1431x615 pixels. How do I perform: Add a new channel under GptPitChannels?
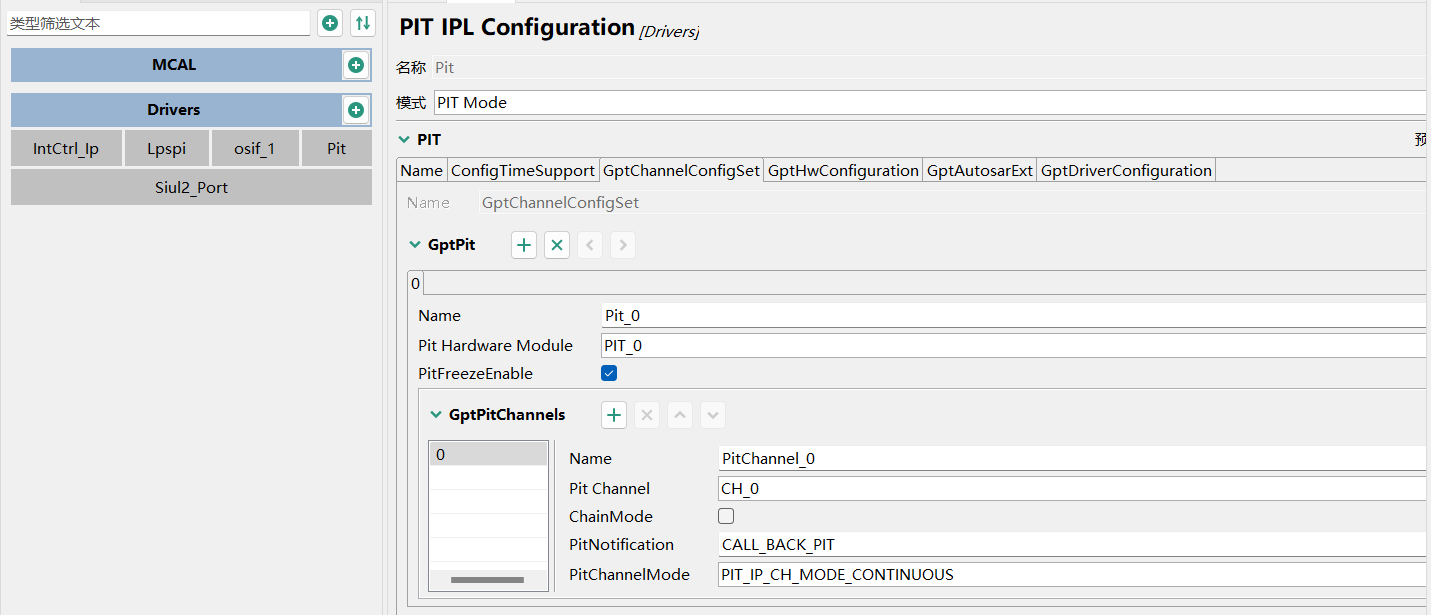pyautogui.click(x=613, y=414)
